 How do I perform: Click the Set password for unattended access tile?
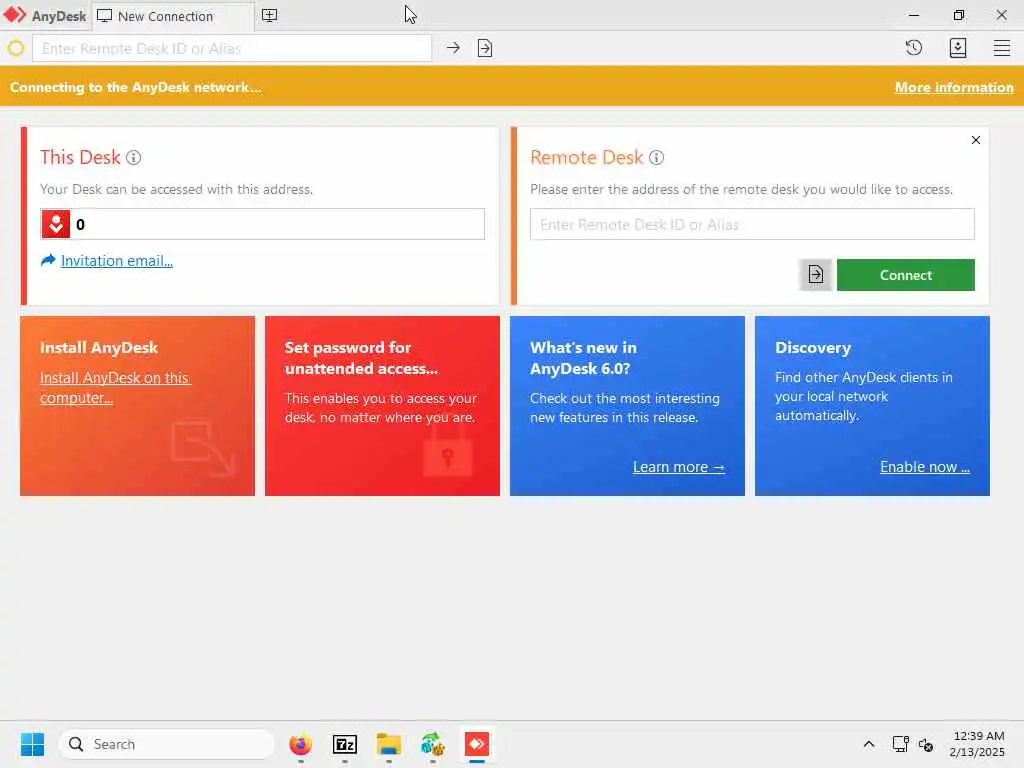click(x=383, y=406)
